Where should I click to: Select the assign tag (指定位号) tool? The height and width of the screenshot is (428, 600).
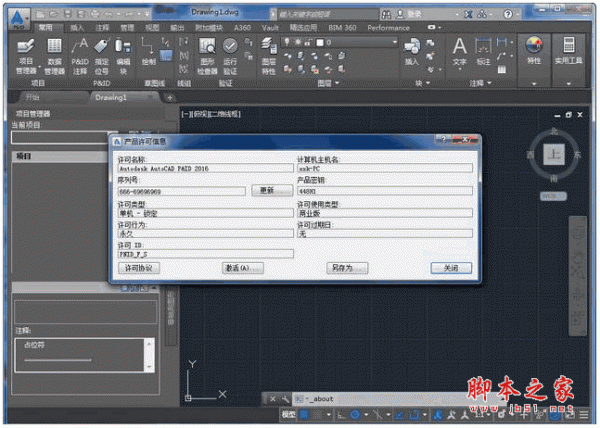tap(101, 56)
